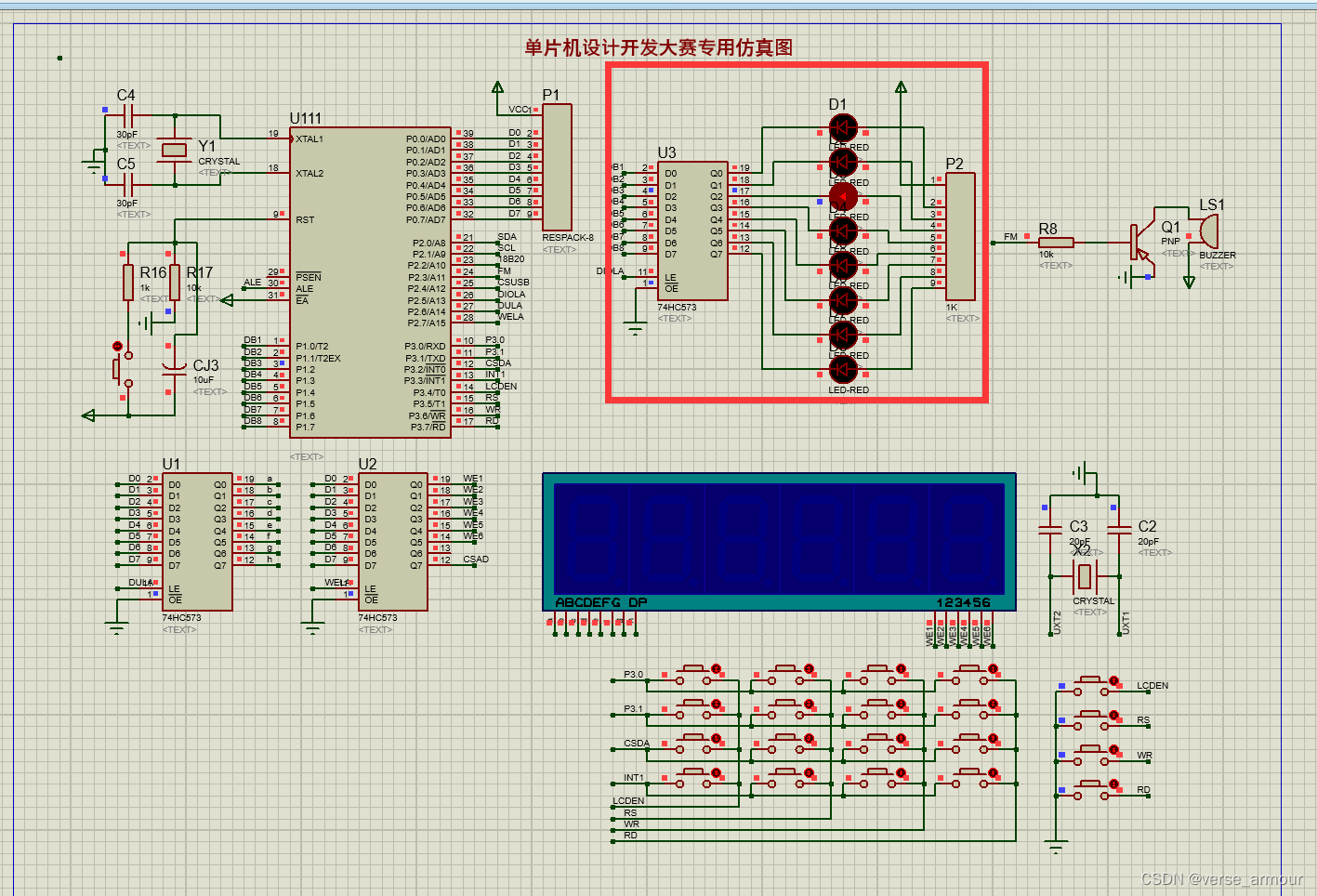
Task: Click the X2 crystal component
Action: pyautogui.click(x=1084, y=577)
